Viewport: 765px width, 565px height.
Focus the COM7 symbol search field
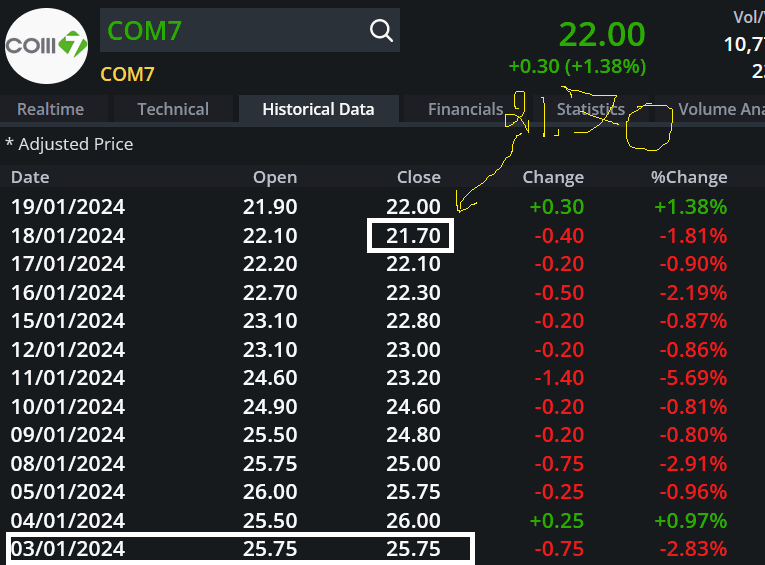click(x=250, y=30)
